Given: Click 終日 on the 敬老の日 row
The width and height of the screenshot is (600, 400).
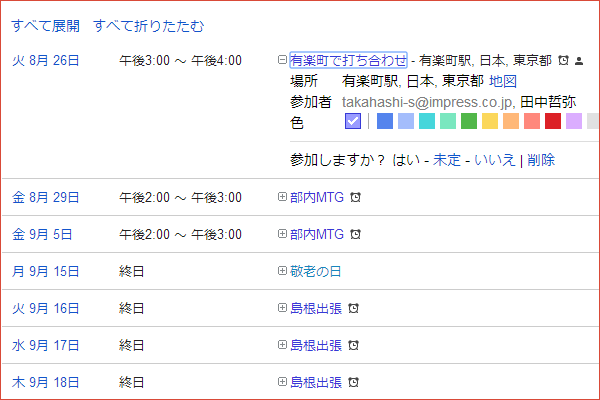Looking at the screenshot, I should [x=131, y=271].
